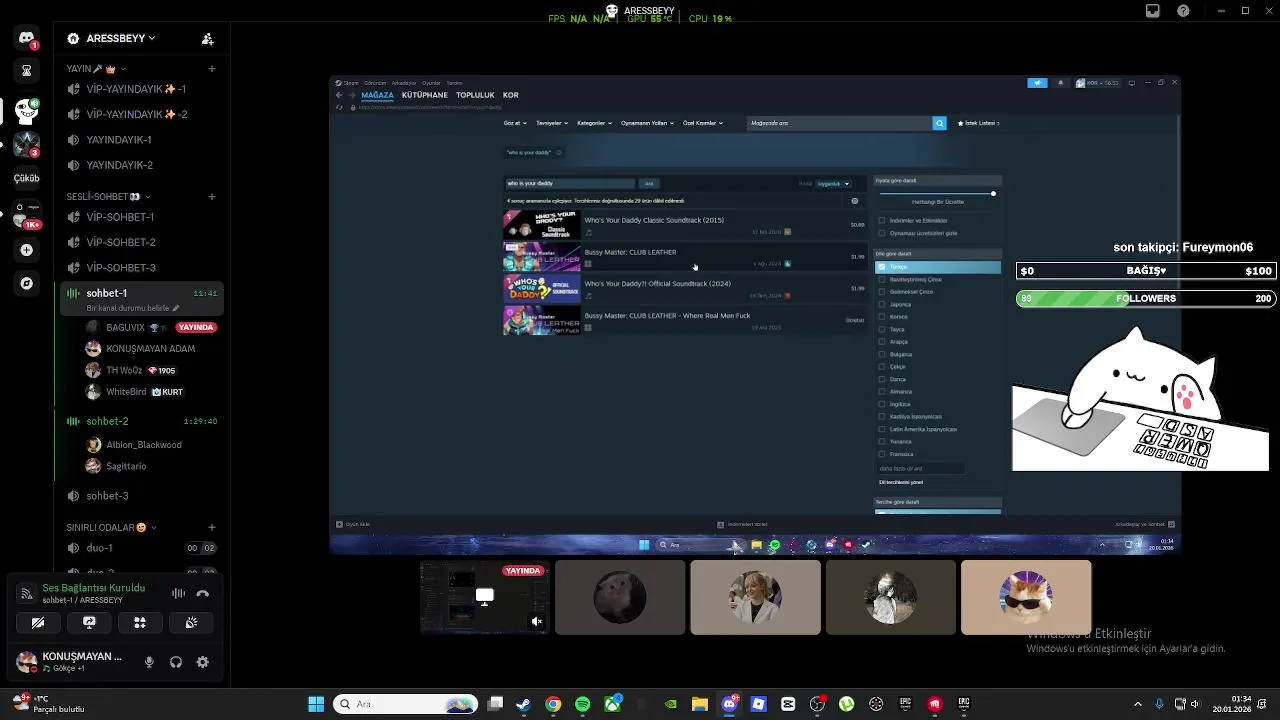Check 'Türkçe' language filter checkbox
1280x720 pixels.
pyautogui.click(x=881, y=267)
